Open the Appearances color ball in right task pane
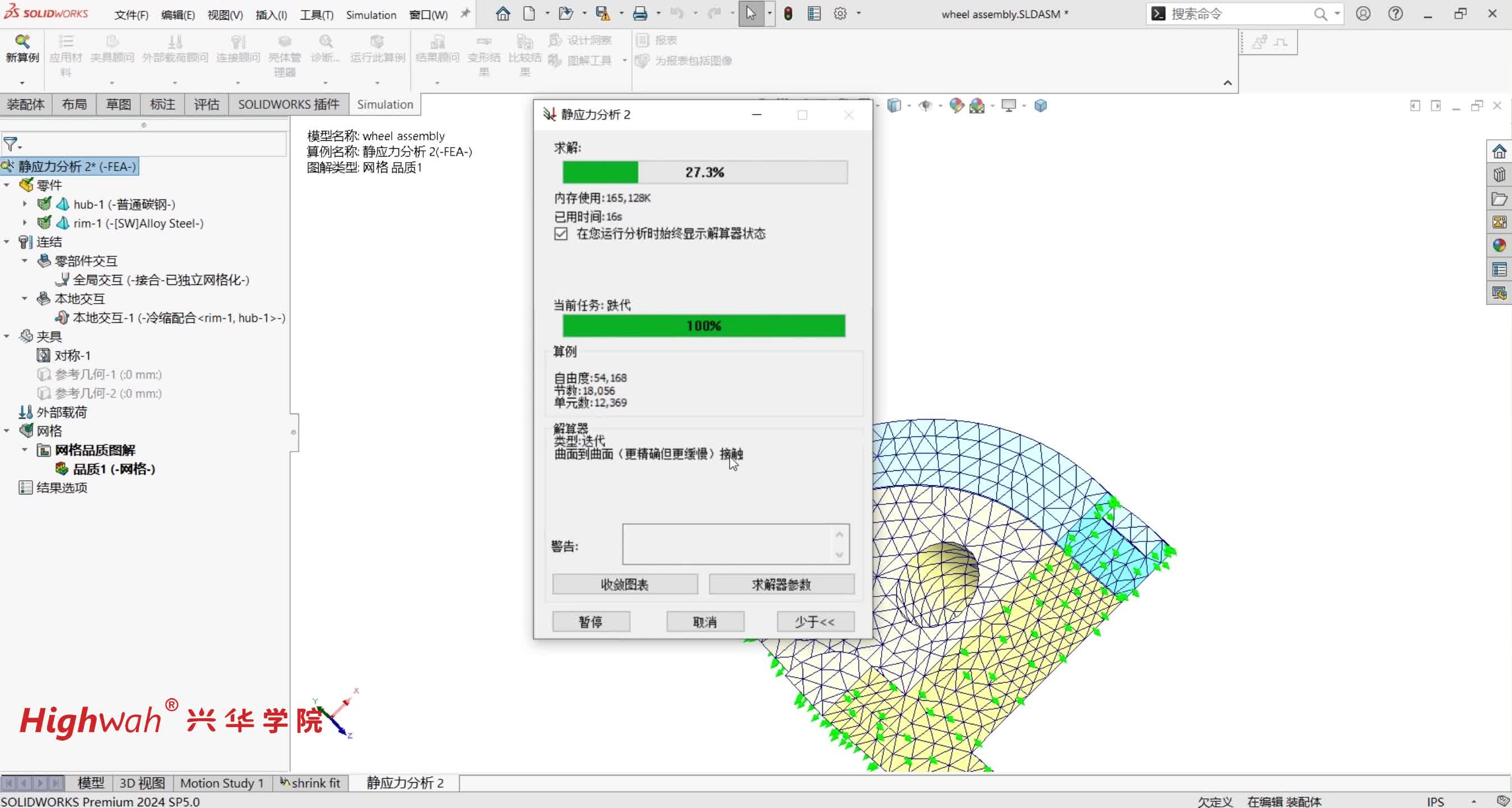Viewport: 1512px width, 808px height. tap(1499, 245)
